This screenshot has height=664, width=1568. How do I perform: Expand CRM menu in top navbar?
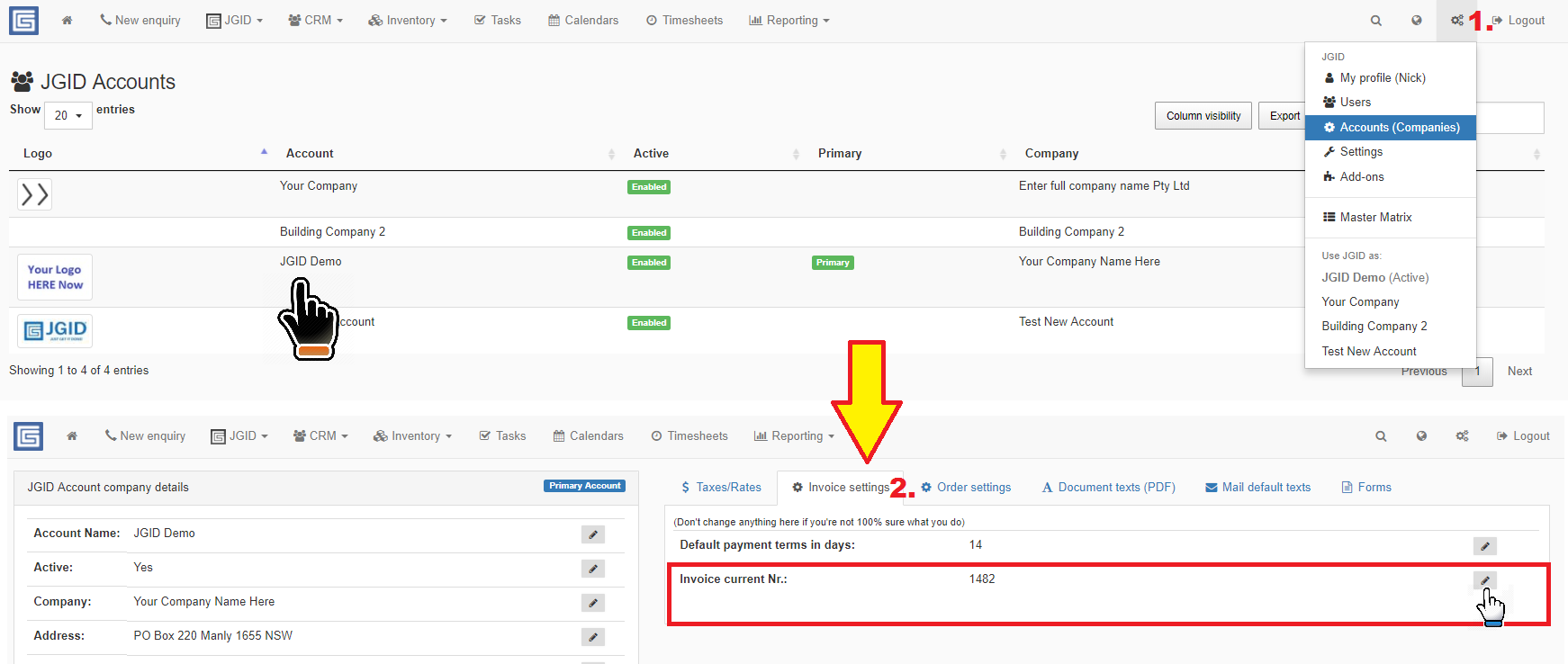pyautogui.click(x=316, y=21)
